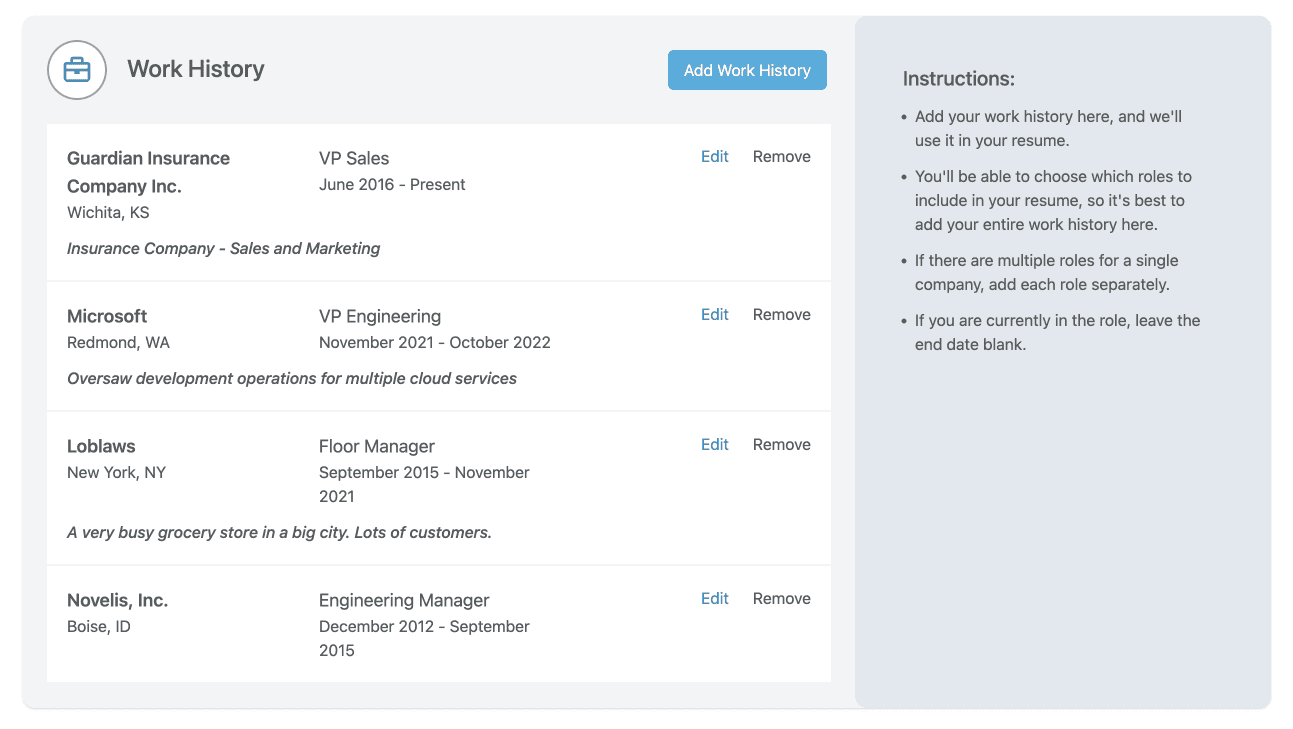Click the Guardian Insurance Company Inc. name
1293x729 pixels.
pos(148,172)
